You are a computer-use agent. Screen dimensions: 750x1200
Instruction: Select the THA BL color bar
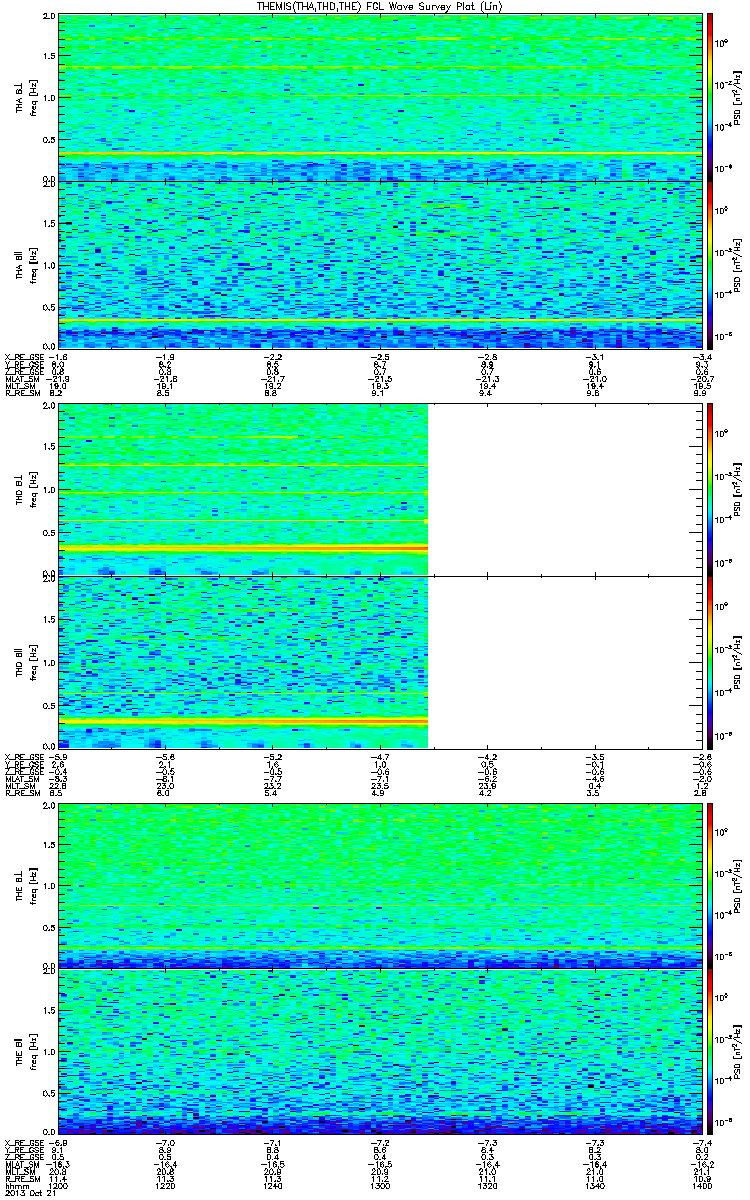(x=710, y=98)
